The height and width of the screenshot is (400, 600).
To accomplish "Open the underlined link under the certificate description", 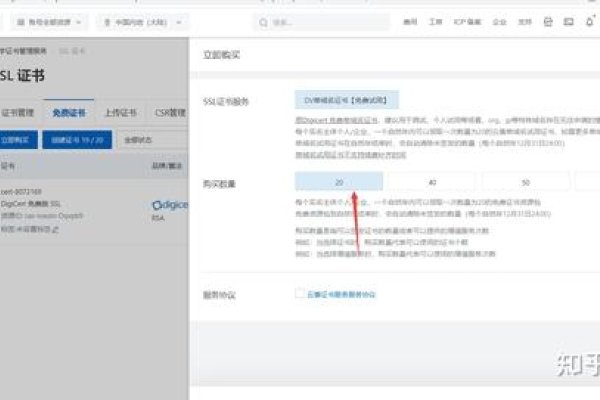I will (x=351, y=155).
